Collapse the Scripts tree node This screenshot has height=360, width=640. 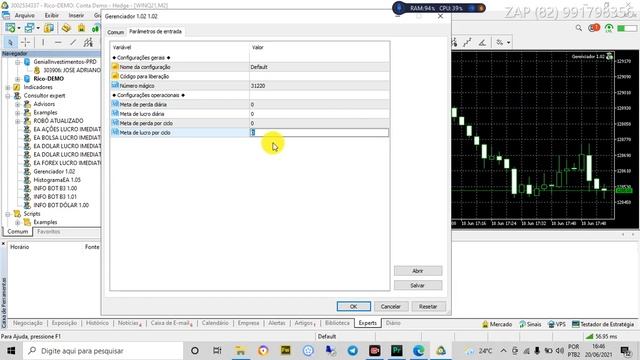tap(8, 214)
